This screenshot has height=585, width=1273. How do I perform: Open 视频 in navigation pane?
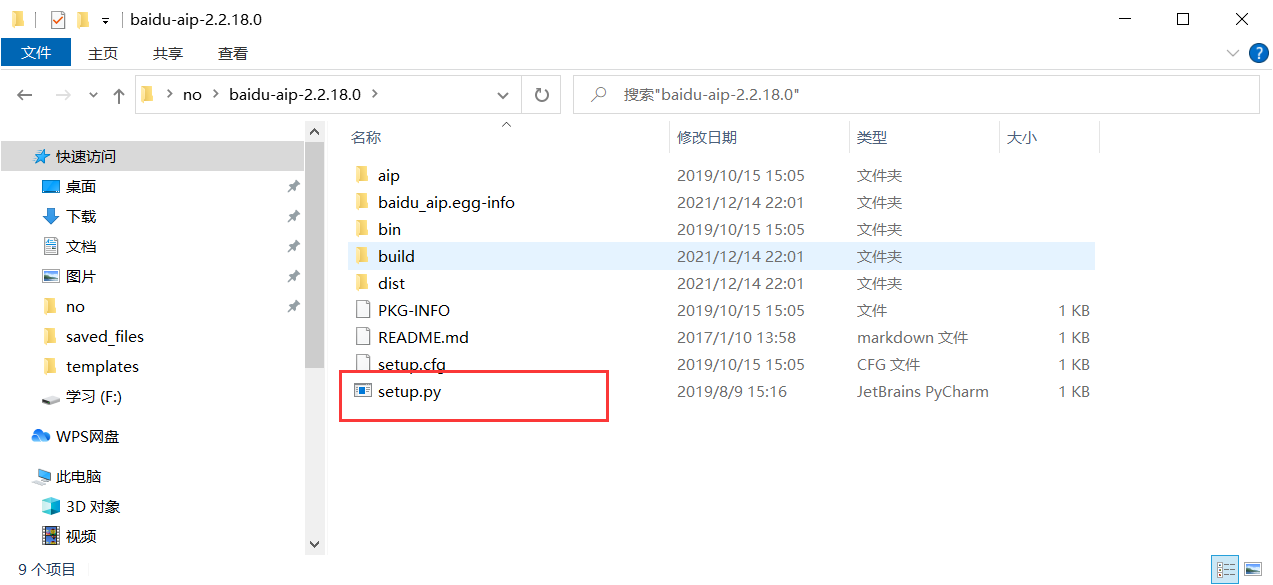coord(81,537)
